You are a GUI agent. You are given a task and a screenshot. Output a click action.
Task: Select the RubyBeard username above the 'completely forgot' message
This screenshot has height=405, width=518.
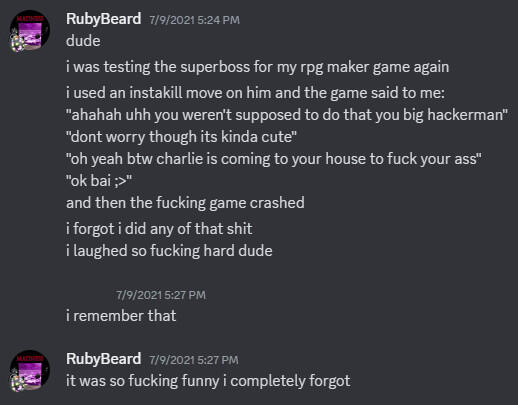(104, 359)
